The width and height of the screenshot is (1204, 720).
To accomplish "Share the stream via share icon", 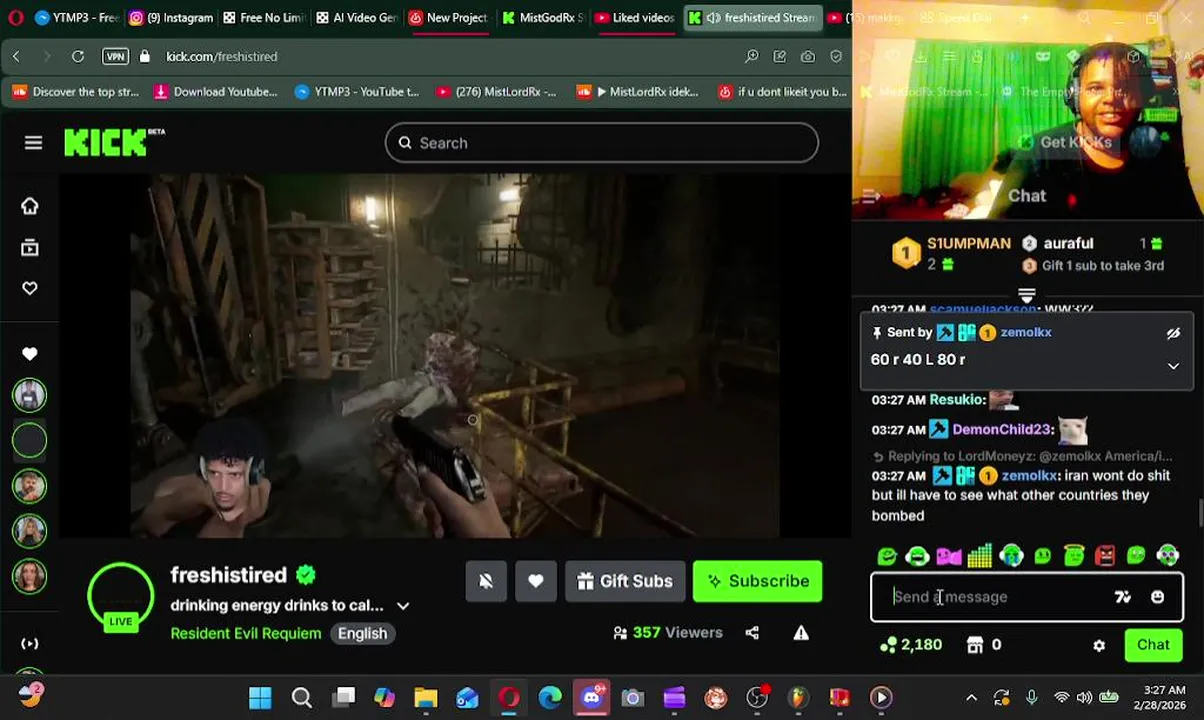I will [x=752, y=633].
